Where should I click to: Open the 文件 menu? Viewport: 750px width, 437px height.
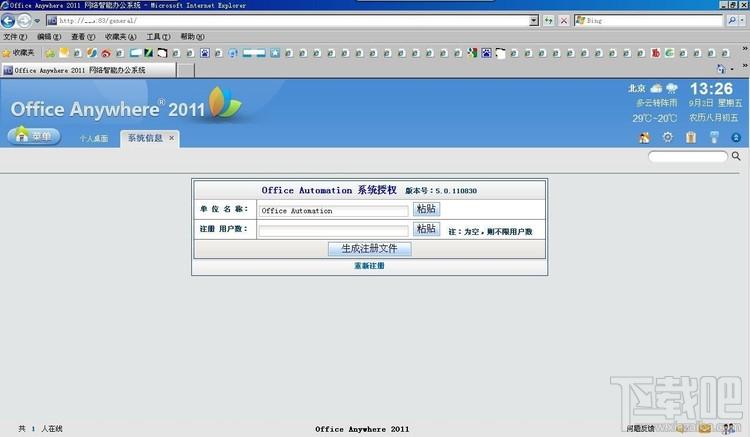tap(15, 37)
